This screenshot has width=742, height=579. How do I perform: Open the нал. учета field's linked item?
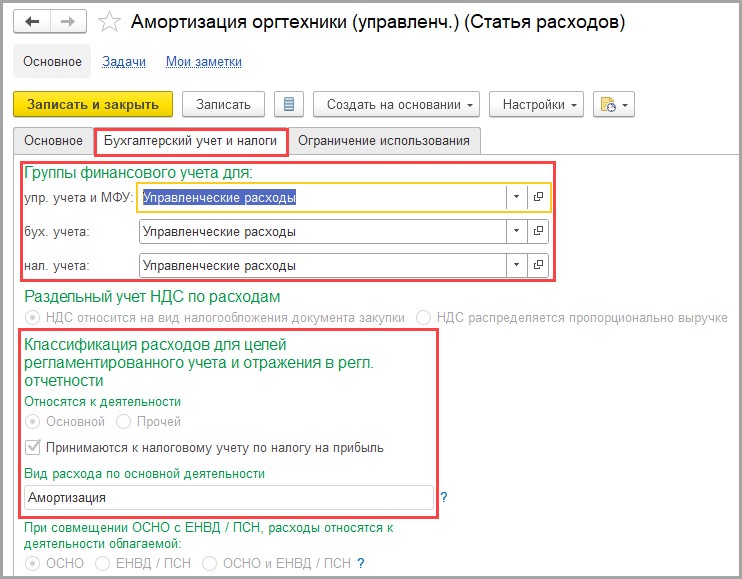click(538, 265)
